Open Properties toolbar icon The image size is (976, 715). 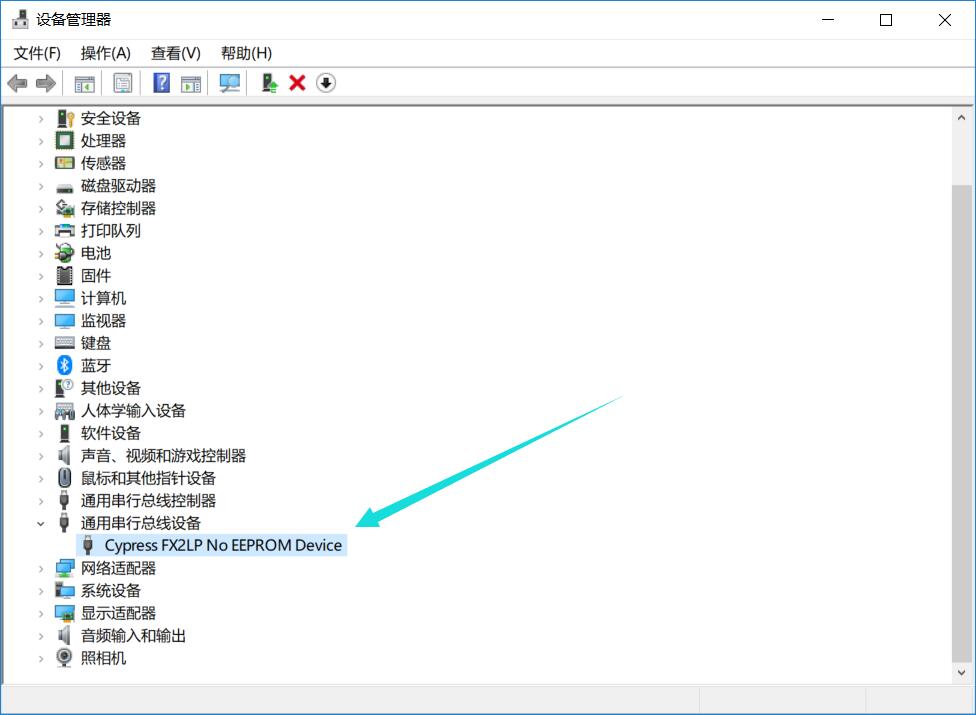pyautogui.click(x=123, y=83)
